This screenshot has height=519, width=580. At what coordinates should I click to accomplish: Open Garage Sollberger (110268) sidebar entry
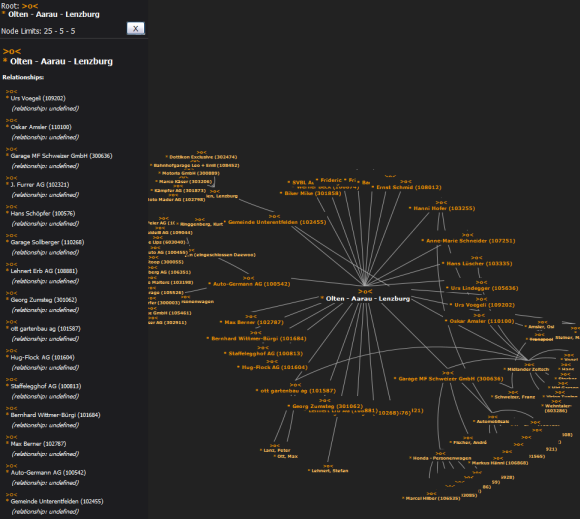click(x=47, y=242)
